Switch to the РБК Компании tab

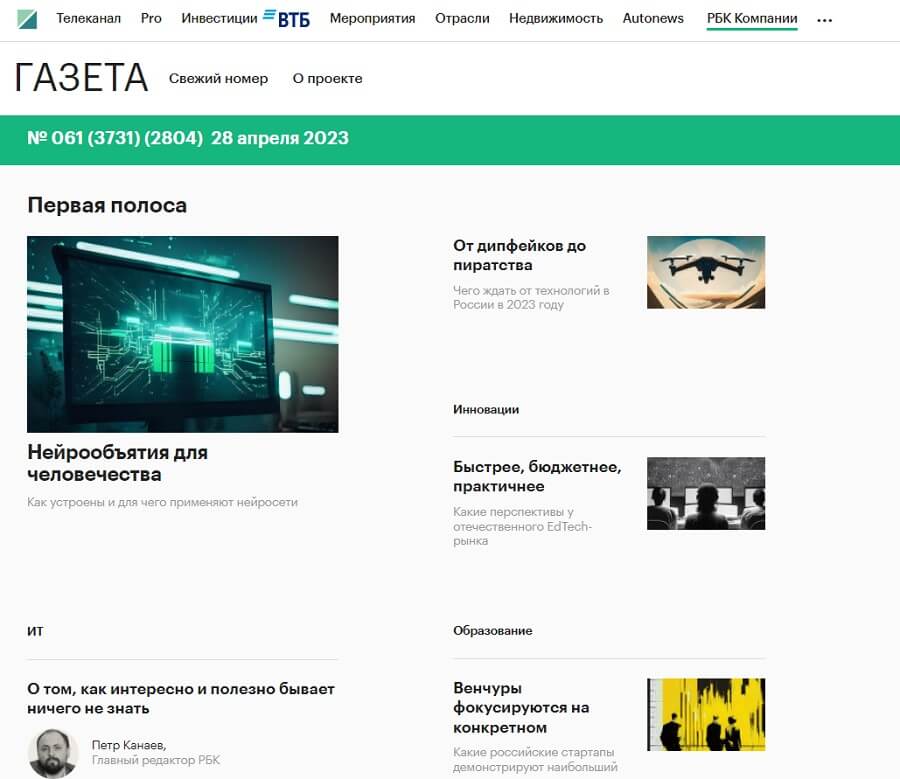click(x=751, y=17)
